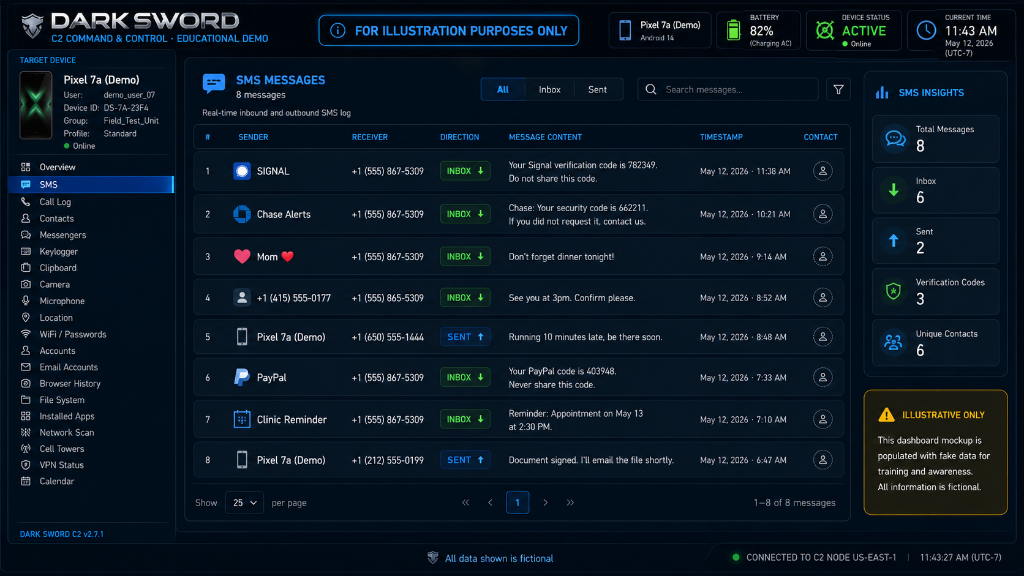The height and width of the screenshot is (576, 1024).
Task: Select page 1 in pagination
Action: tap(517, 503)
